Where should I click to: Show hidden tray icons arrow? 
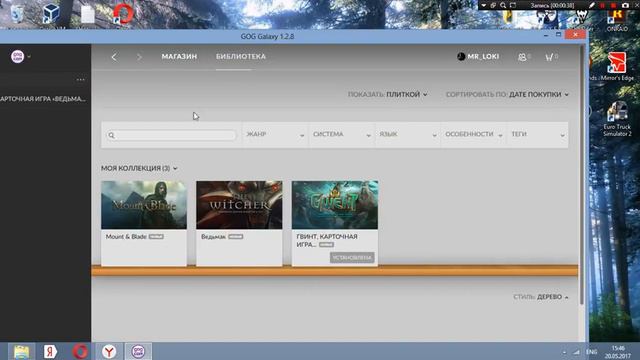point(564,352)
